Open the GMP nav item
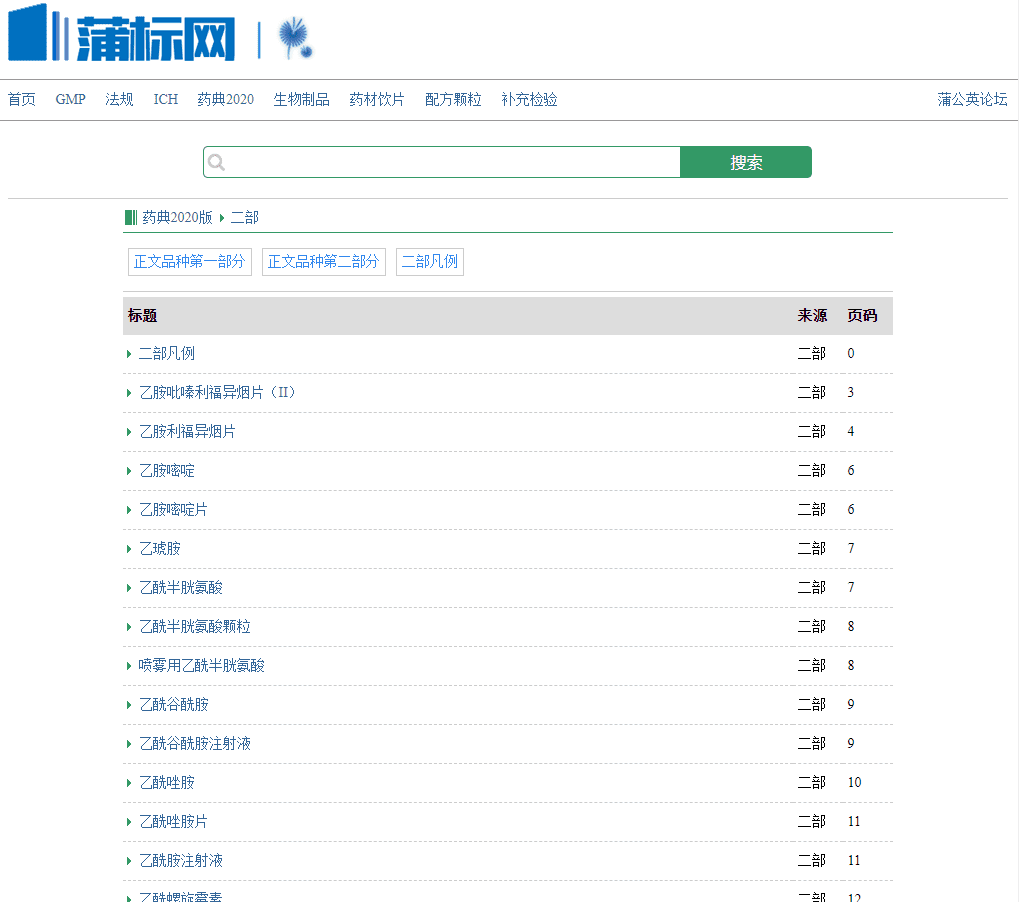This screenshot has width=1019, height=902. pos(70,99)
